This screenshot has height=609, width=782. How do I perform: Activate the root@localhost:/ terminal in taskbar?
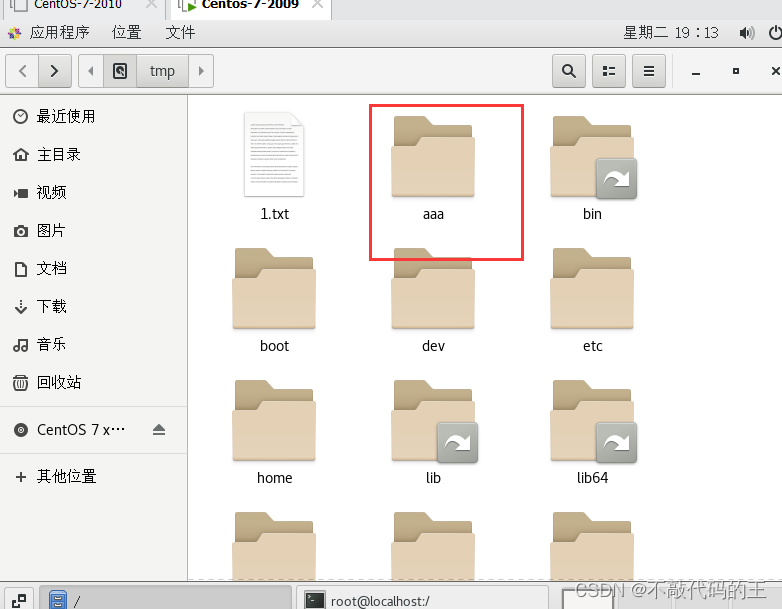tap(422, 599)
